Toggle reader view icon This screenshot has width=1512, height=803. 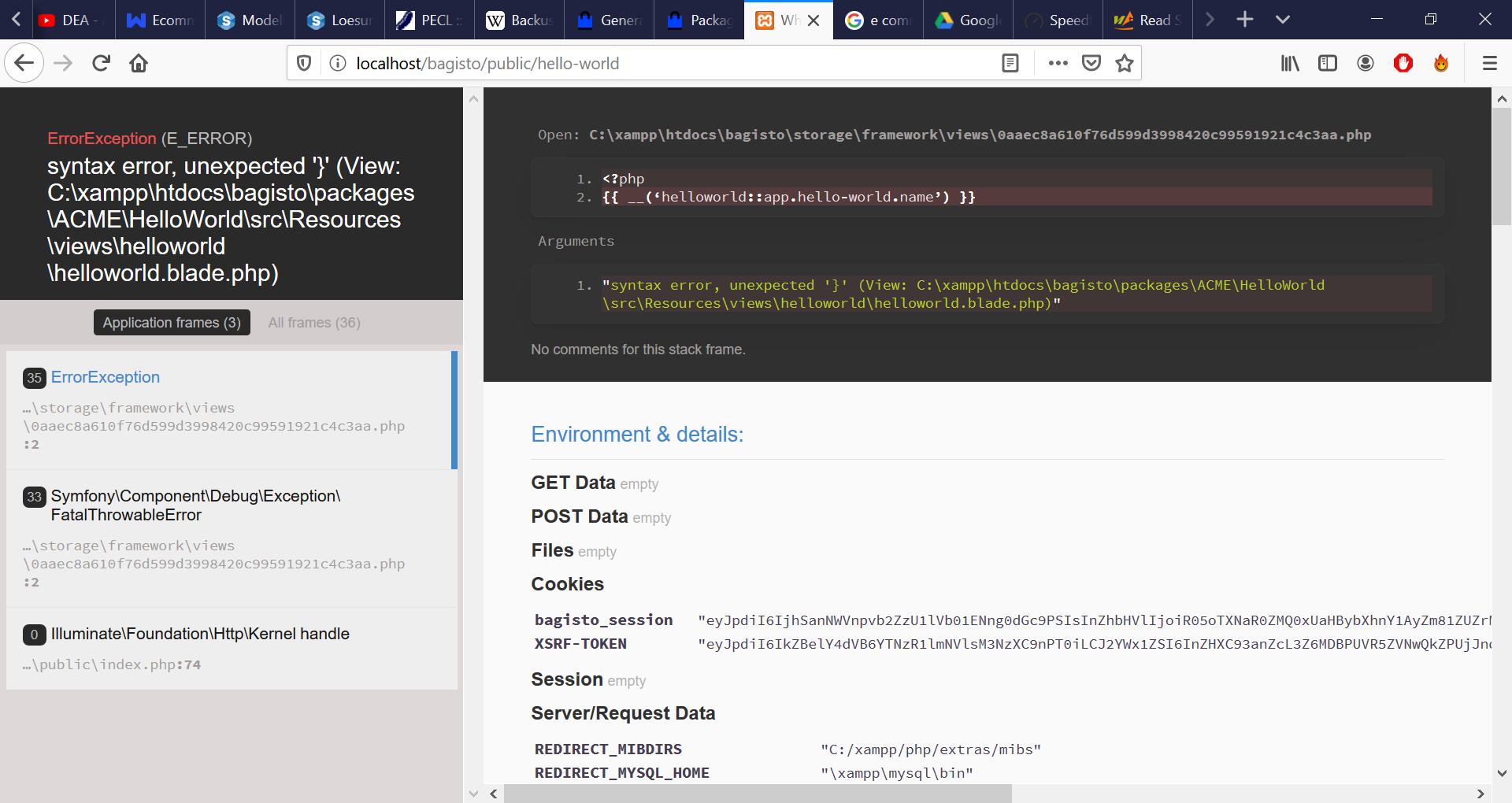click(x=1010, y=63)
